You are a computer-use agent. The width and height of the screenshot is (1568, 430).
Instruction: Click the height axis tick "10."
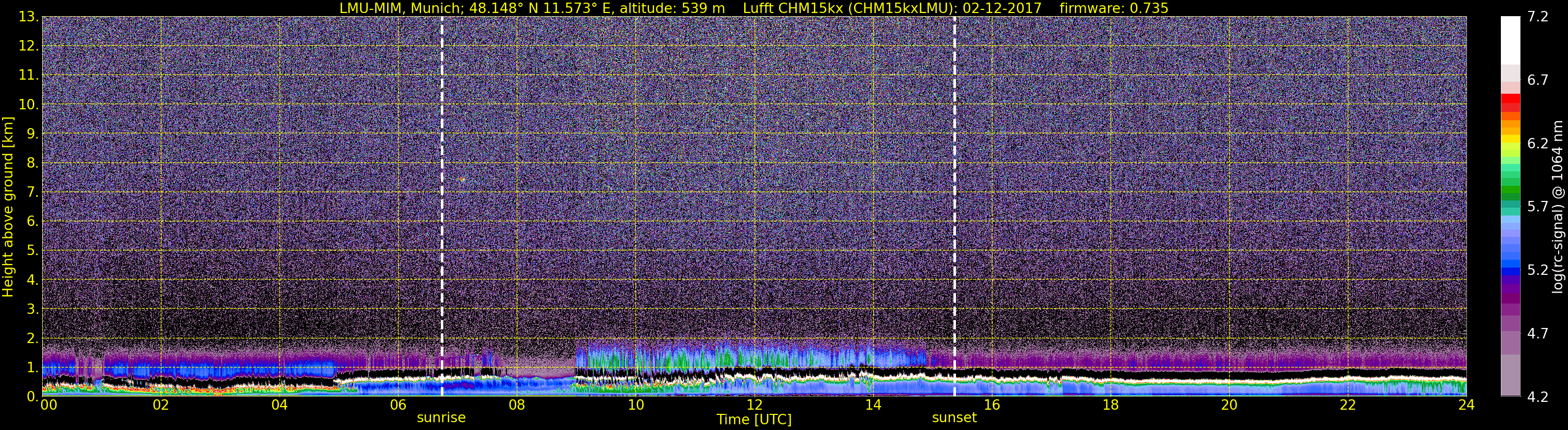click(29, 104)
